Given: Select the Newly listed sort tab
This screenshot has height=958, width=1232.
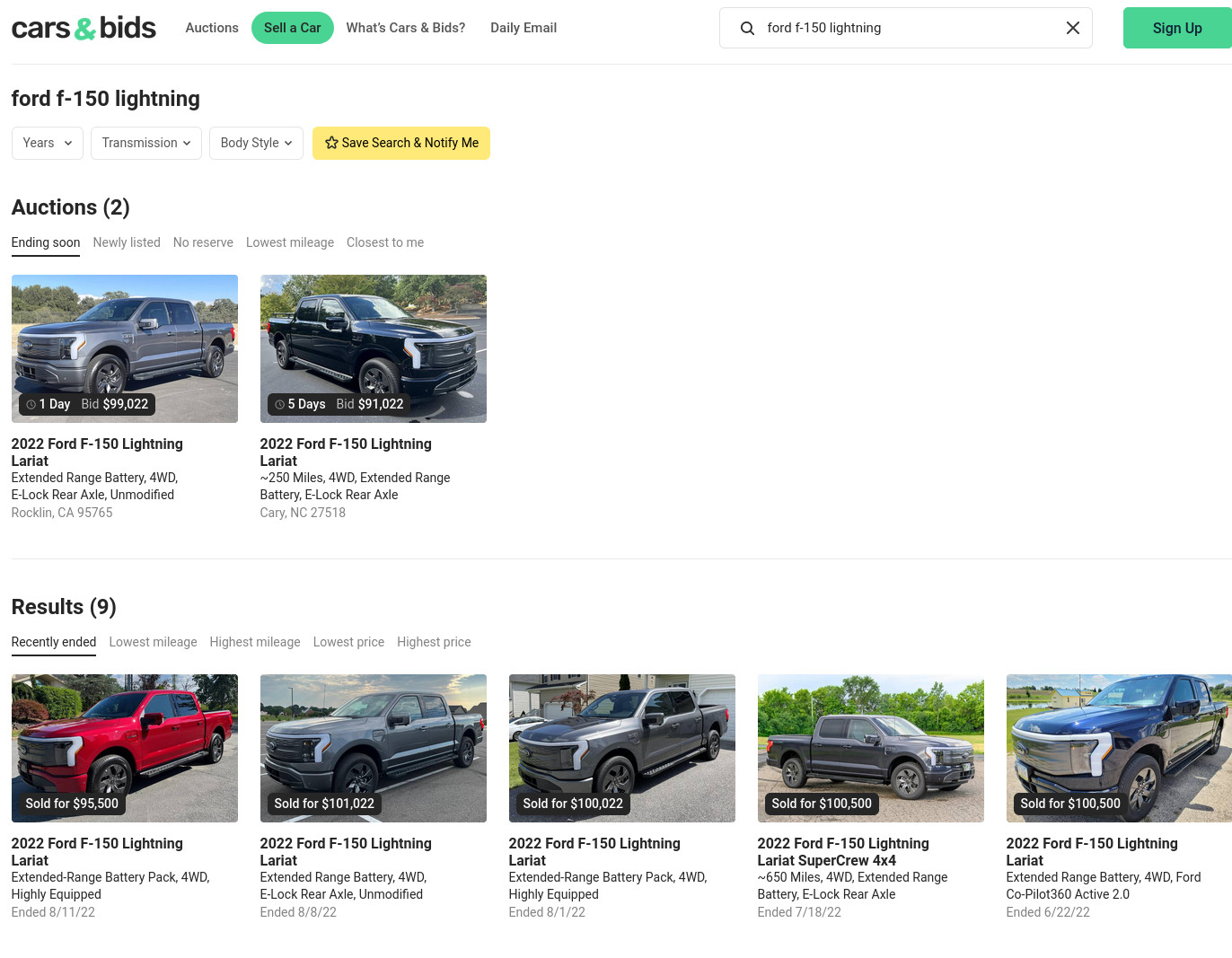Looking at the screenshot, I should (127, 242).
